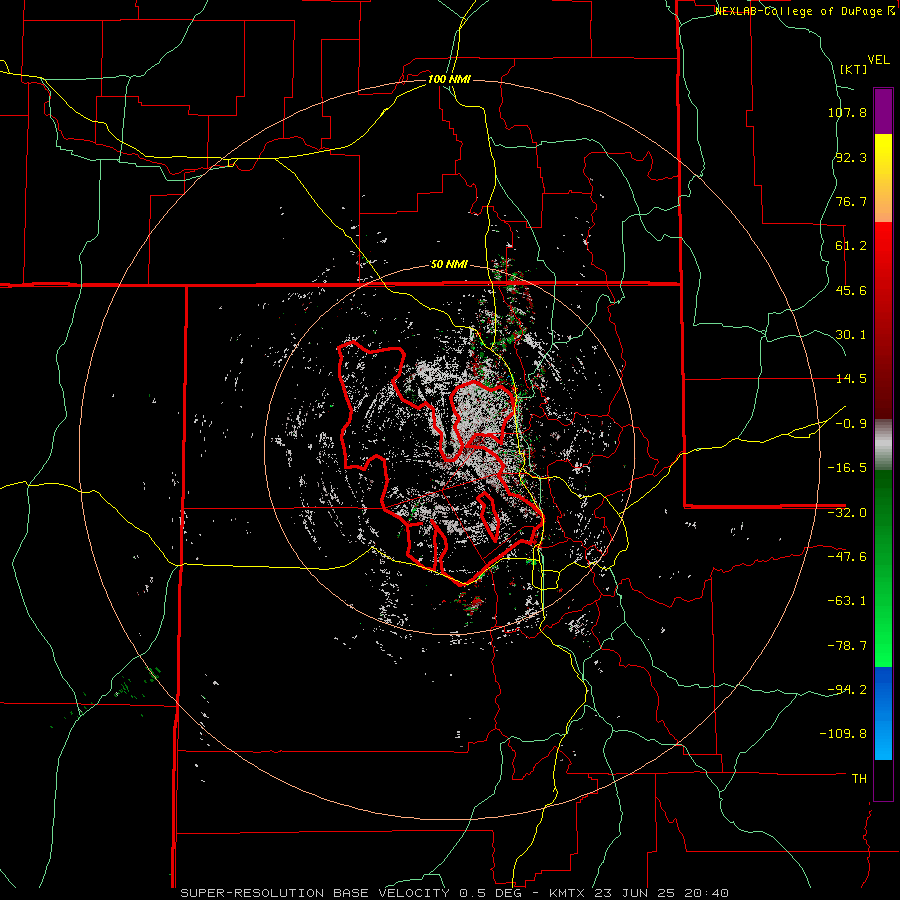Click the VEL legend title
The image size is (900, 900).
click(x=878, y=60)
